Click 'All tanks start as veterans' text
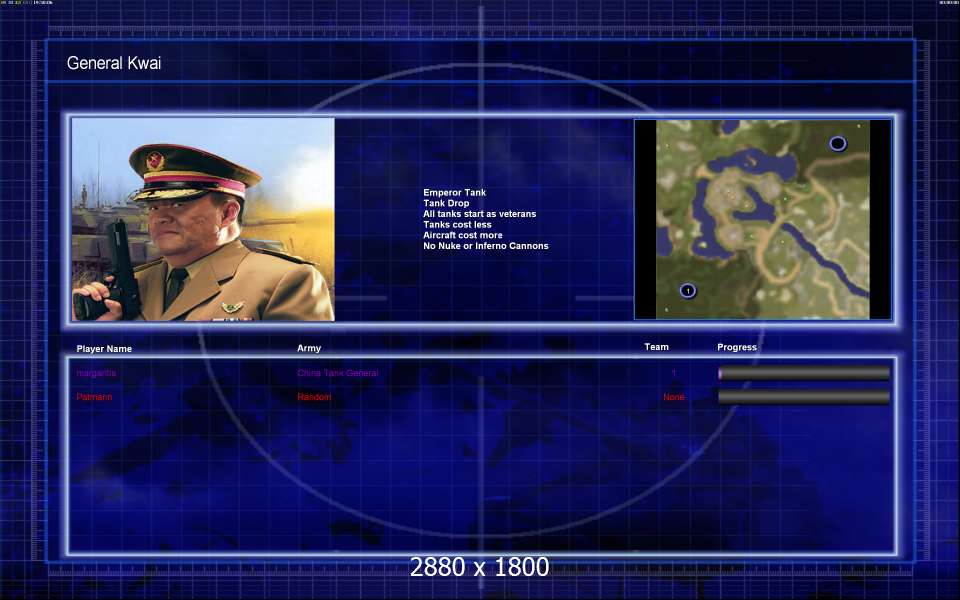 (479, 214)
